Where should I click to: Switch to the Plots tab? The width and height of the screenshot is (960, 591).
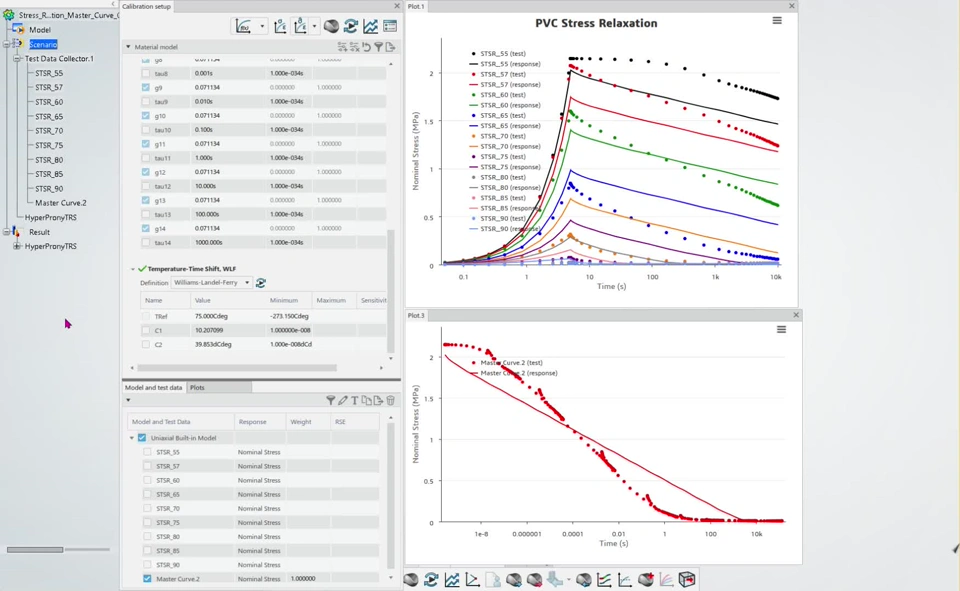pyautogui.click(x=197, y=387)
